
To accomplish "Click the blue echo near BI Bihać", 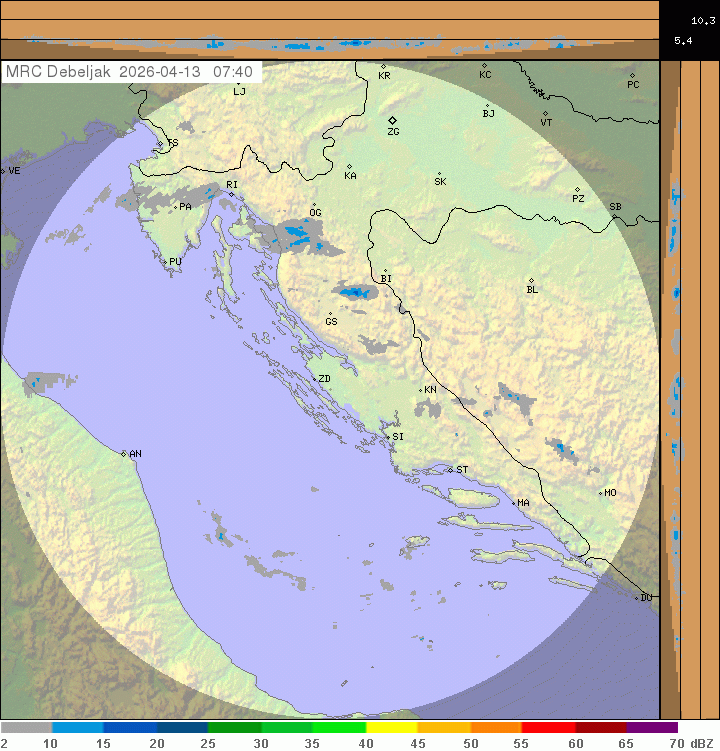I will pyautogui.click(x=354, y=293).
